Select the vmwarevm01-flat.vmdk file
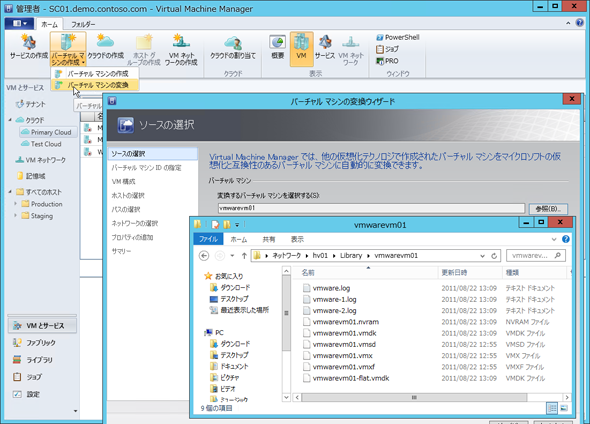 (351, 378)
